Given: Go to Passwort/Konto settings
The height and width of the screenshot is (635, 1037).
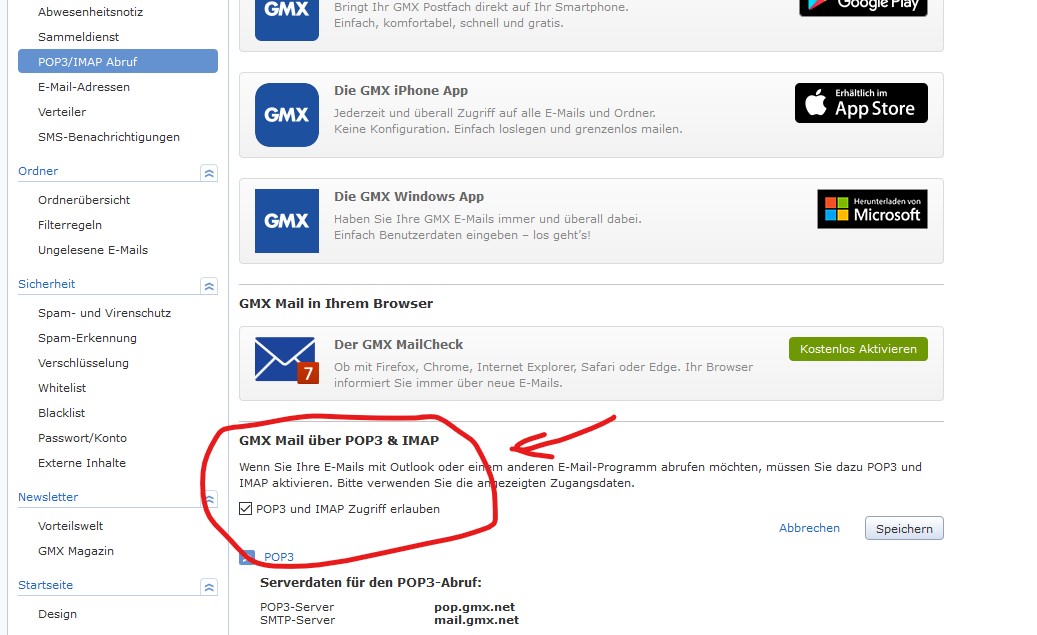Looking at the screenshot, I should pyautogui.click(x=83, y=439).
